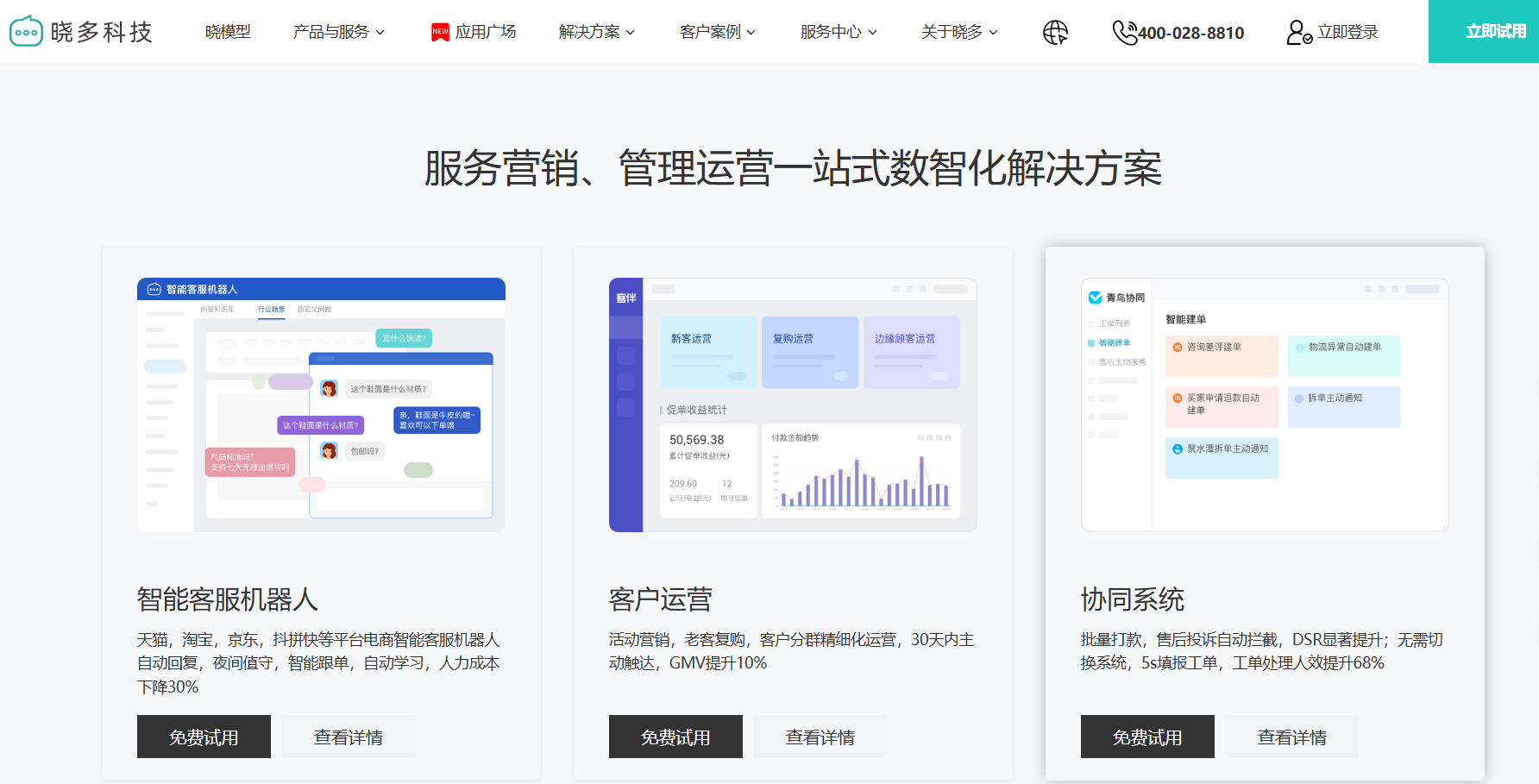
Task: Click the NEW badge icon on 应用广场
Action: (x=440, y=32)
